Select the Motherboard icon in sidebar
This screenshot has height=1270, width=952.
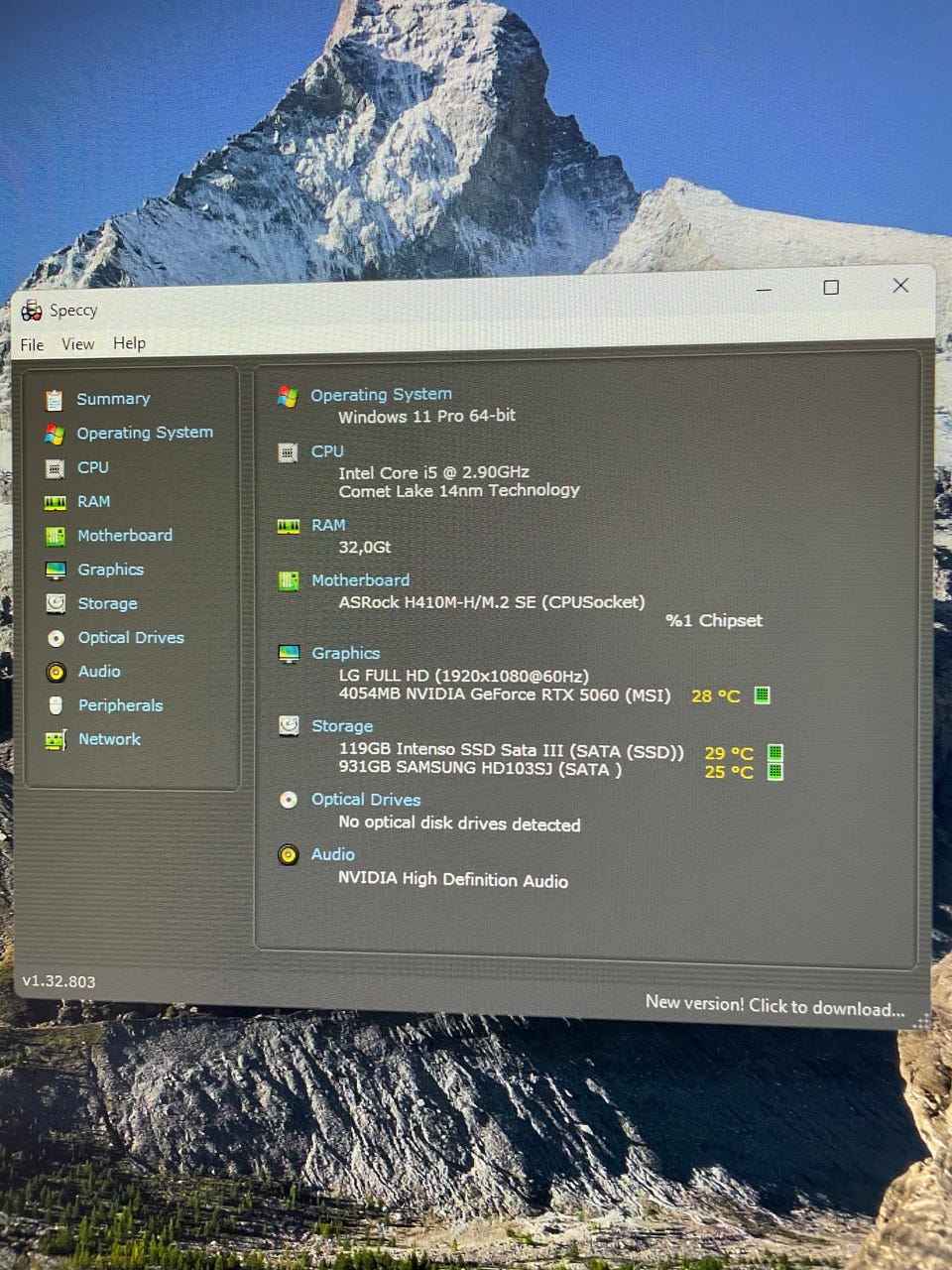point(56,536)
